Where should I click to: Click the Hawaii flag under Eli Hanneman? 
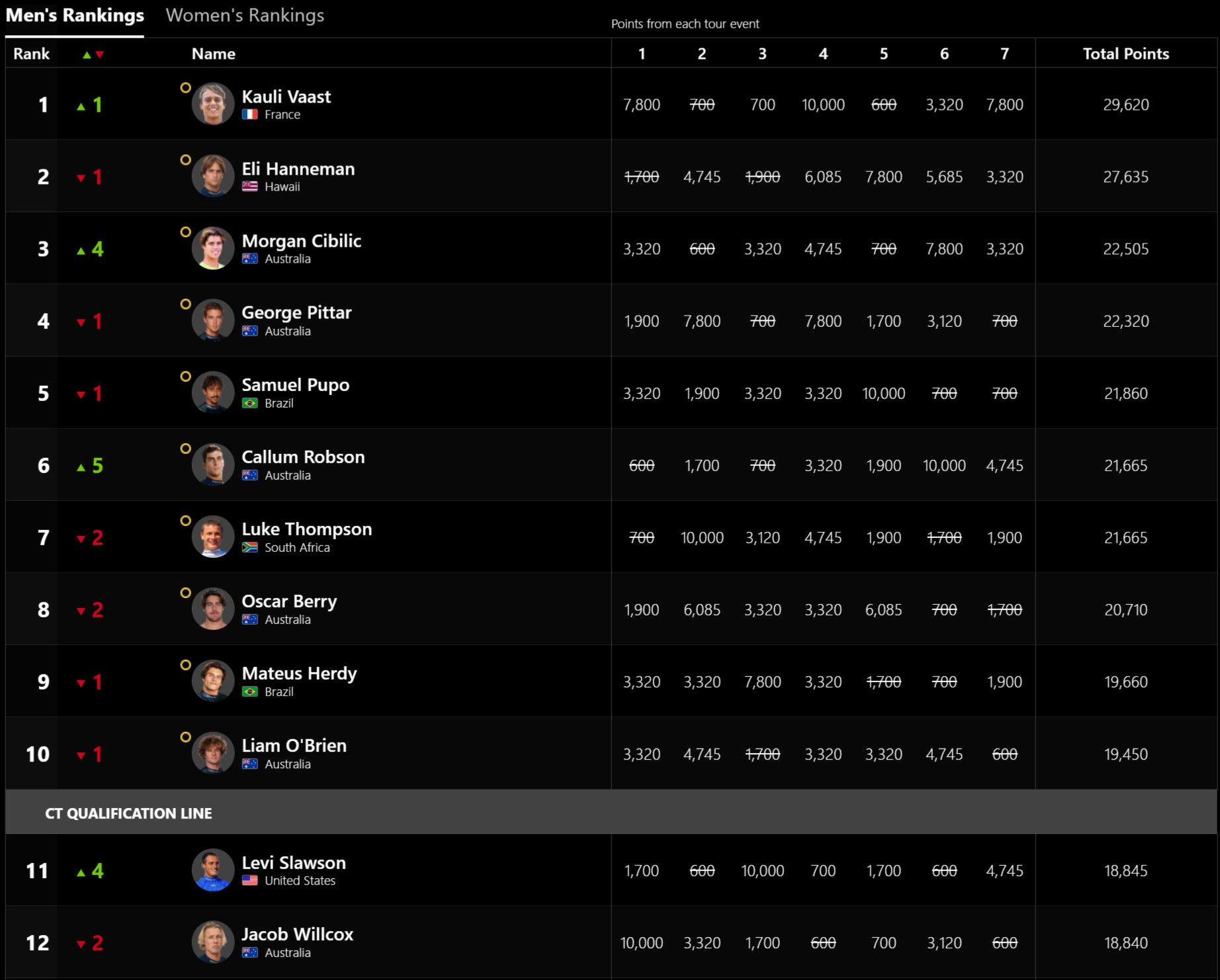coord(249,187)
